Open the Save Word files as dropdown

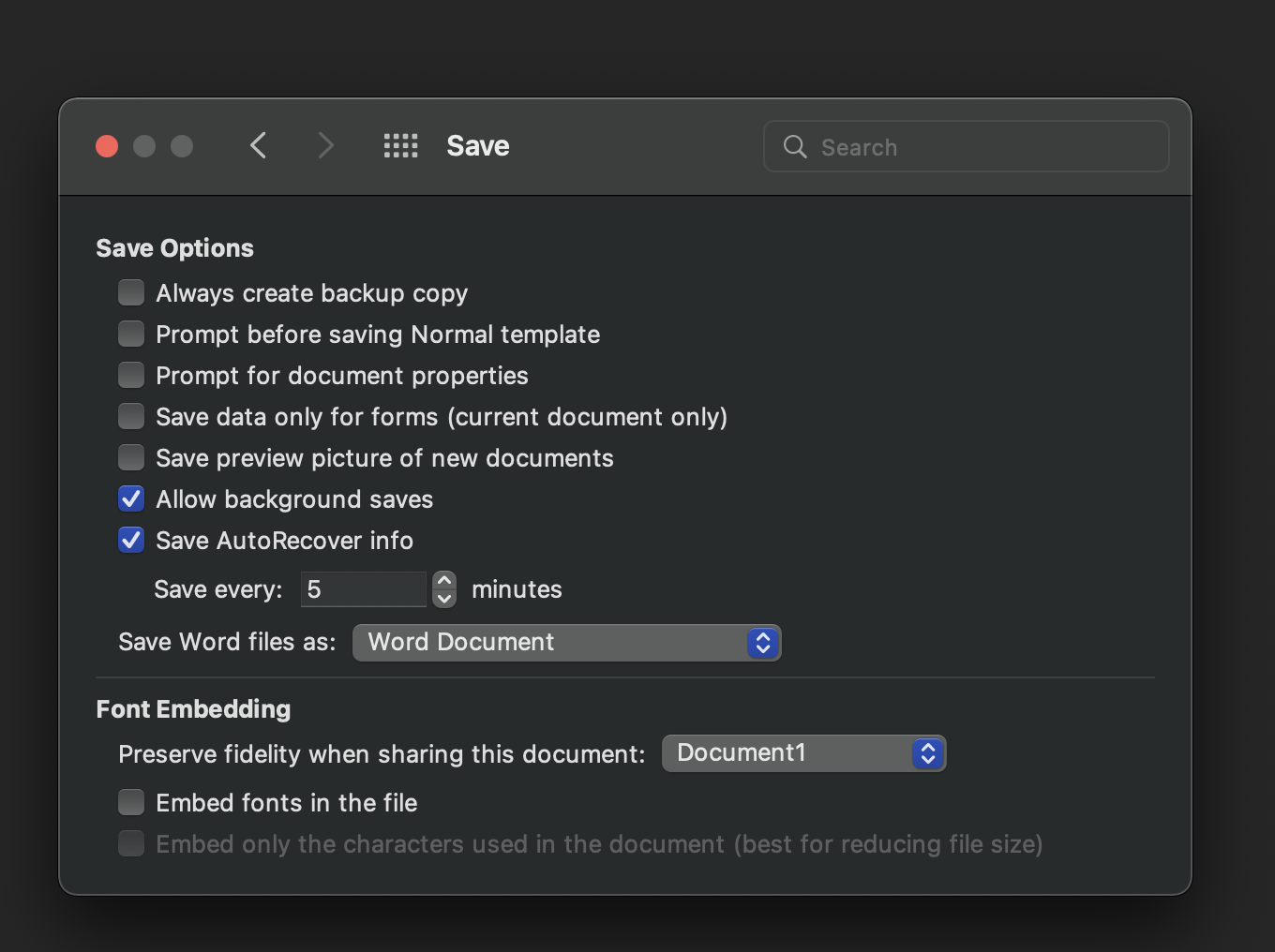coord(566,643)
